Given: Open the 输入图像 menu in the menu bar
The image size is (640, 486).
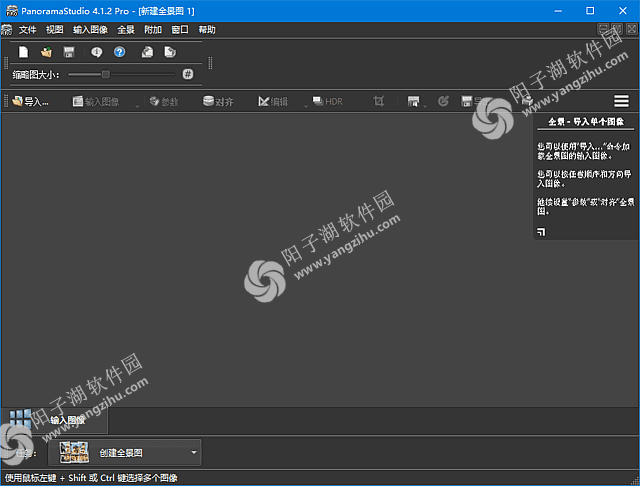Looking at the screenshot, I should click(90, 30).
